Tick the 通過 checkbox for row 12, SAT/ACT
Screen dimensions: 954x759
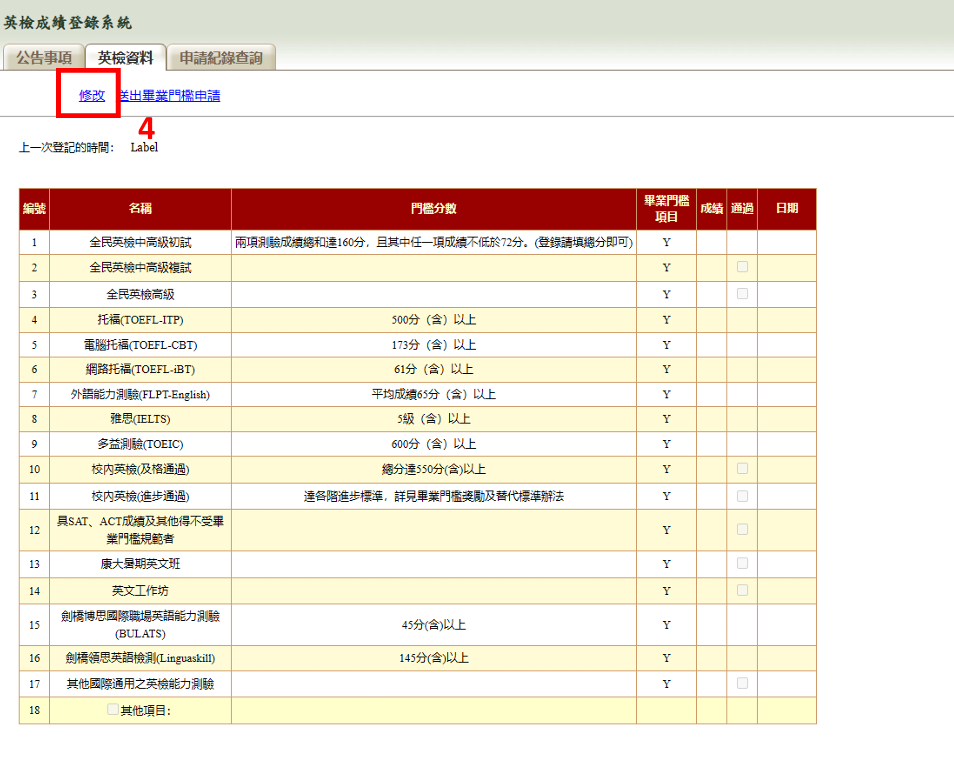pos(742,529)
